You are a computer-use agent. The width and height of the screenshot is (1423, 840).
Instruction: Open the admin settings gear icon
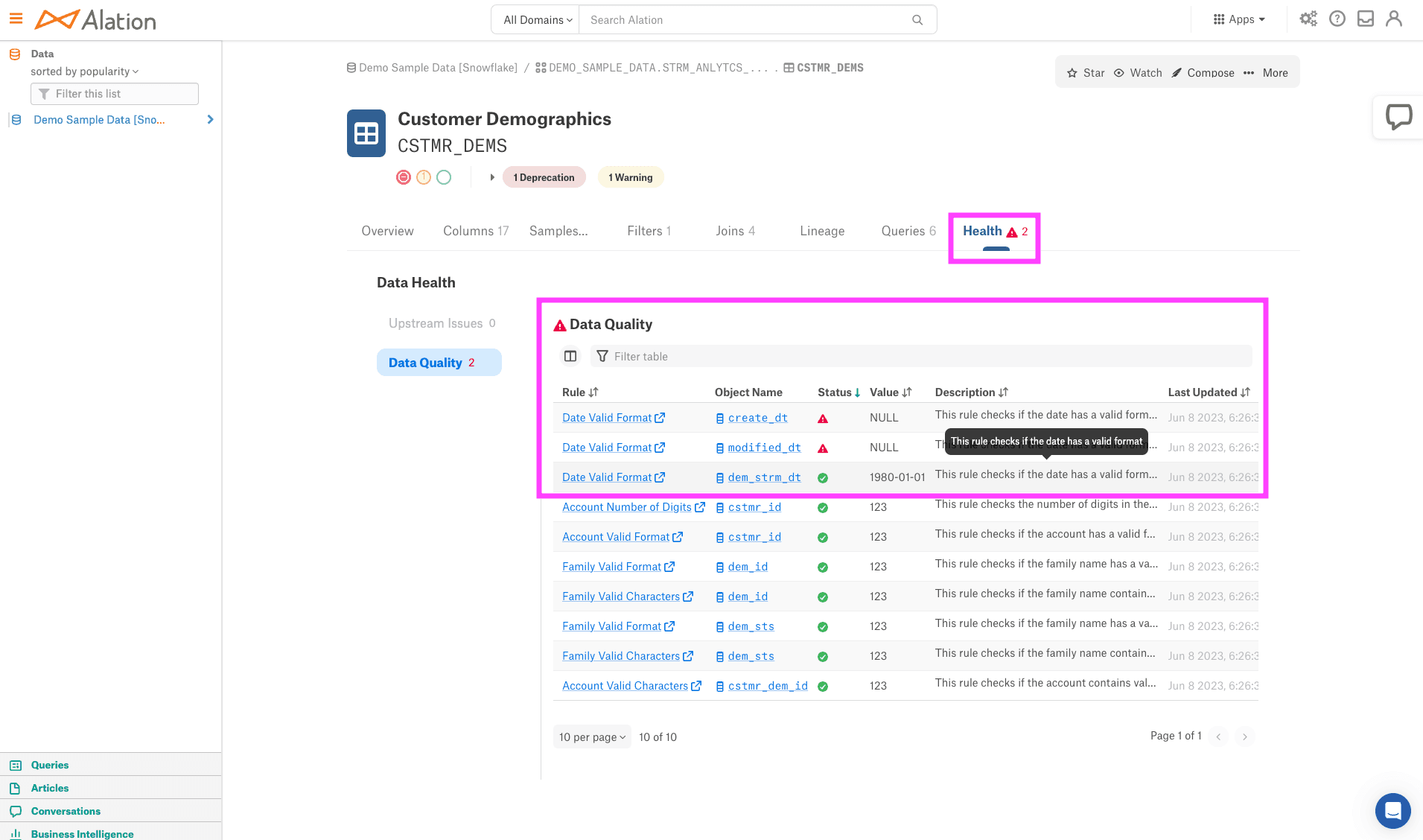pos(1309,19)
